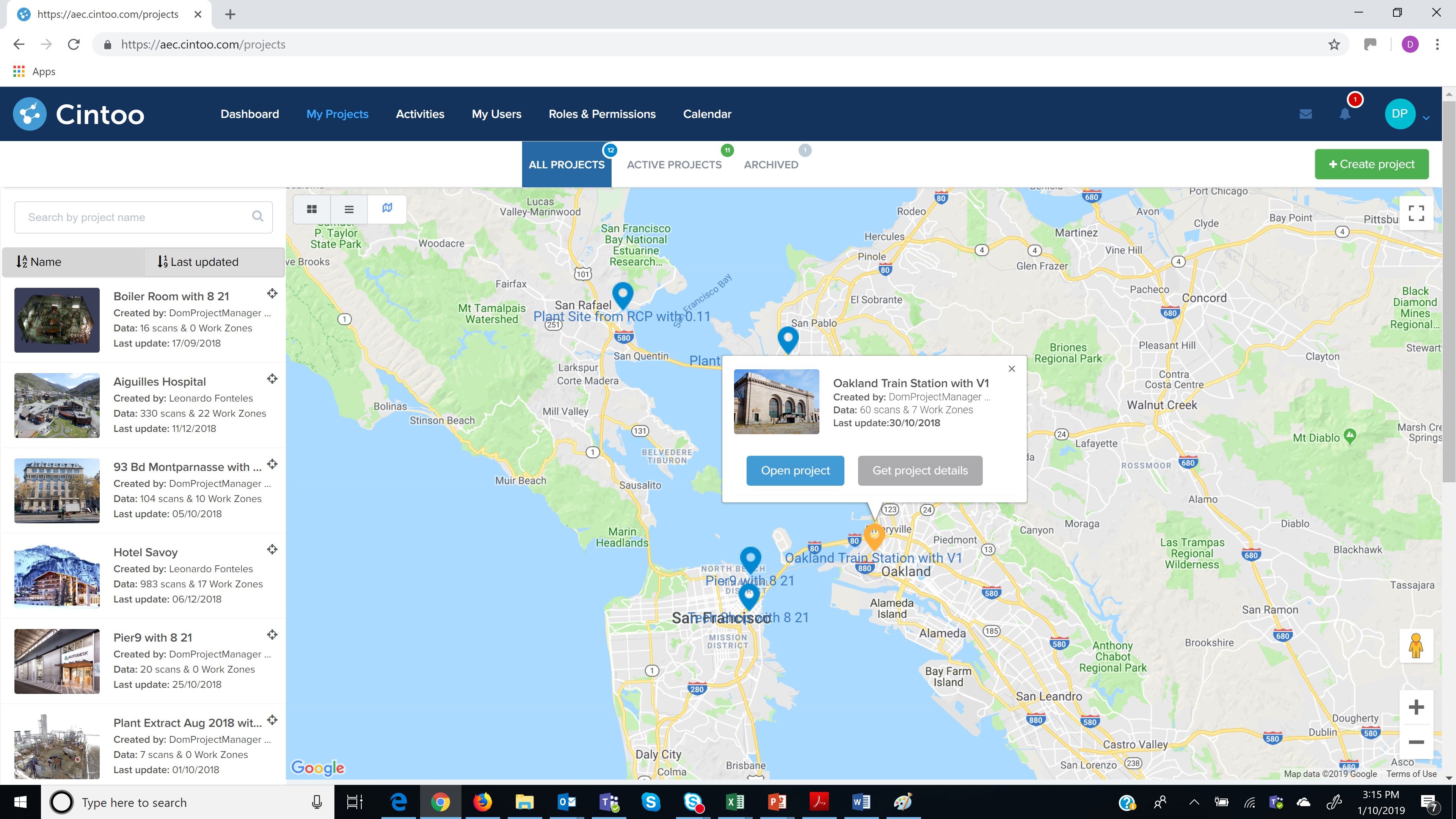Open the messages envelope icon
This screenshot has width=1456, height=819.
[x=1305, y=114]
